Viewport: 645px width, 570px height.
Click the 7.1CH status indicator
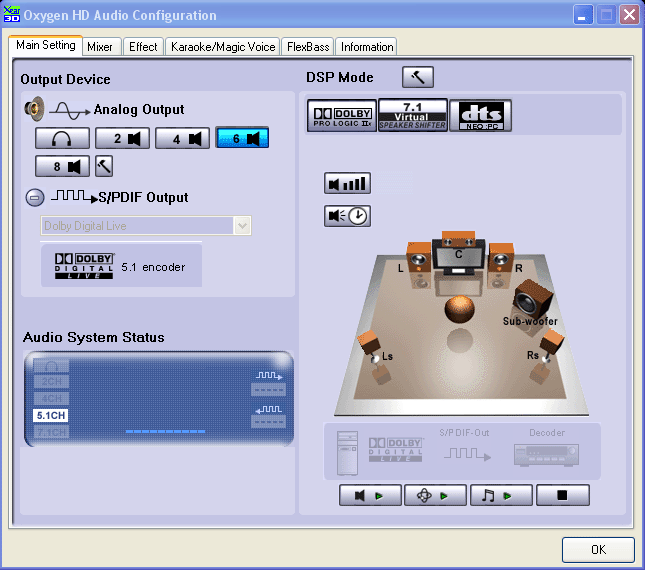(x=51, y=432)
